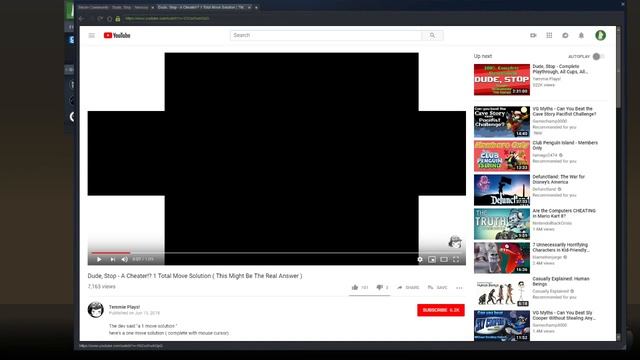
Task: Open the notifications bell
Action: 581,36
